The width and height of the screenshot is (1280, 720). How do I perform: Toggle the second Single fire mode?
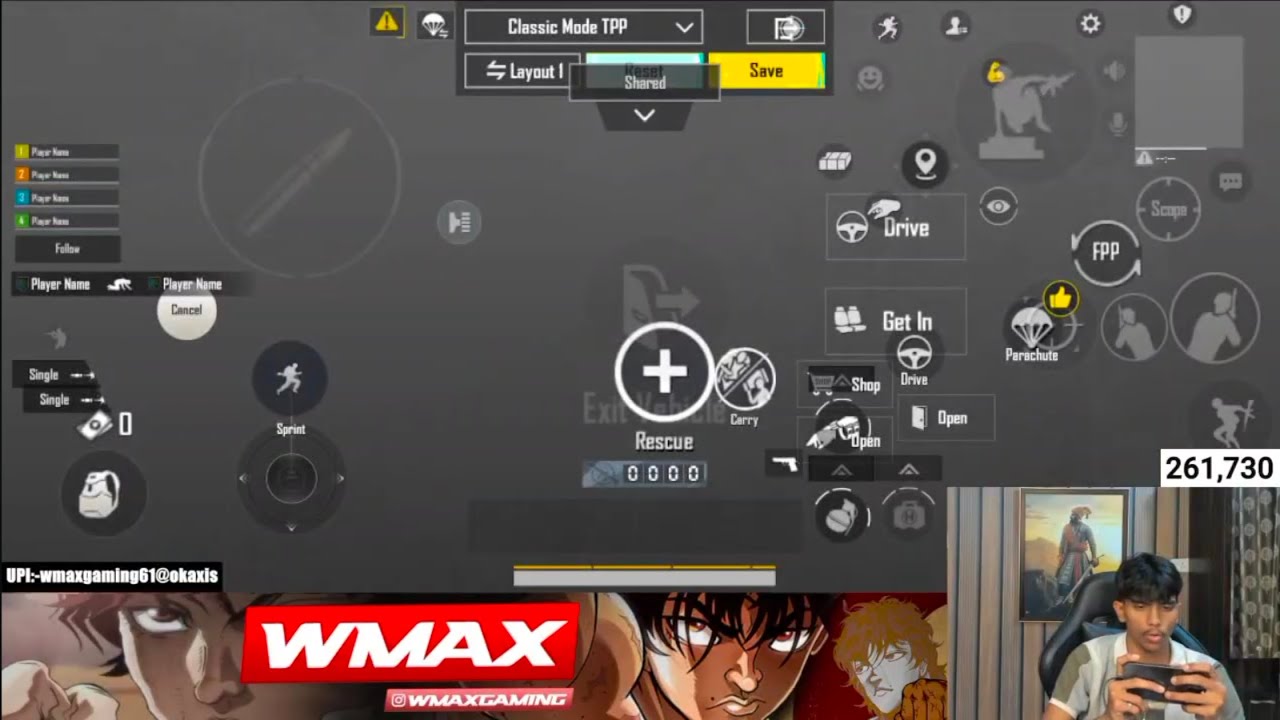65,399
